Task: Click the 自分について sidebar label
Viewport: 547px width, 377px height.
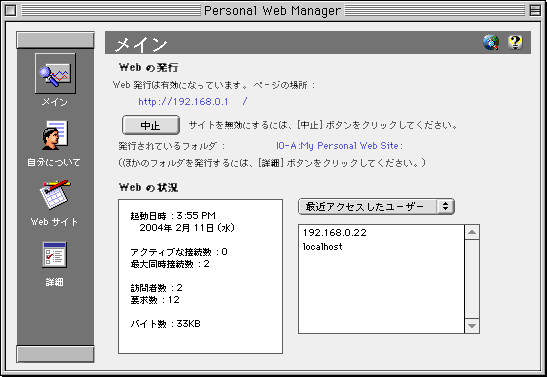Action: click(54, 162)
